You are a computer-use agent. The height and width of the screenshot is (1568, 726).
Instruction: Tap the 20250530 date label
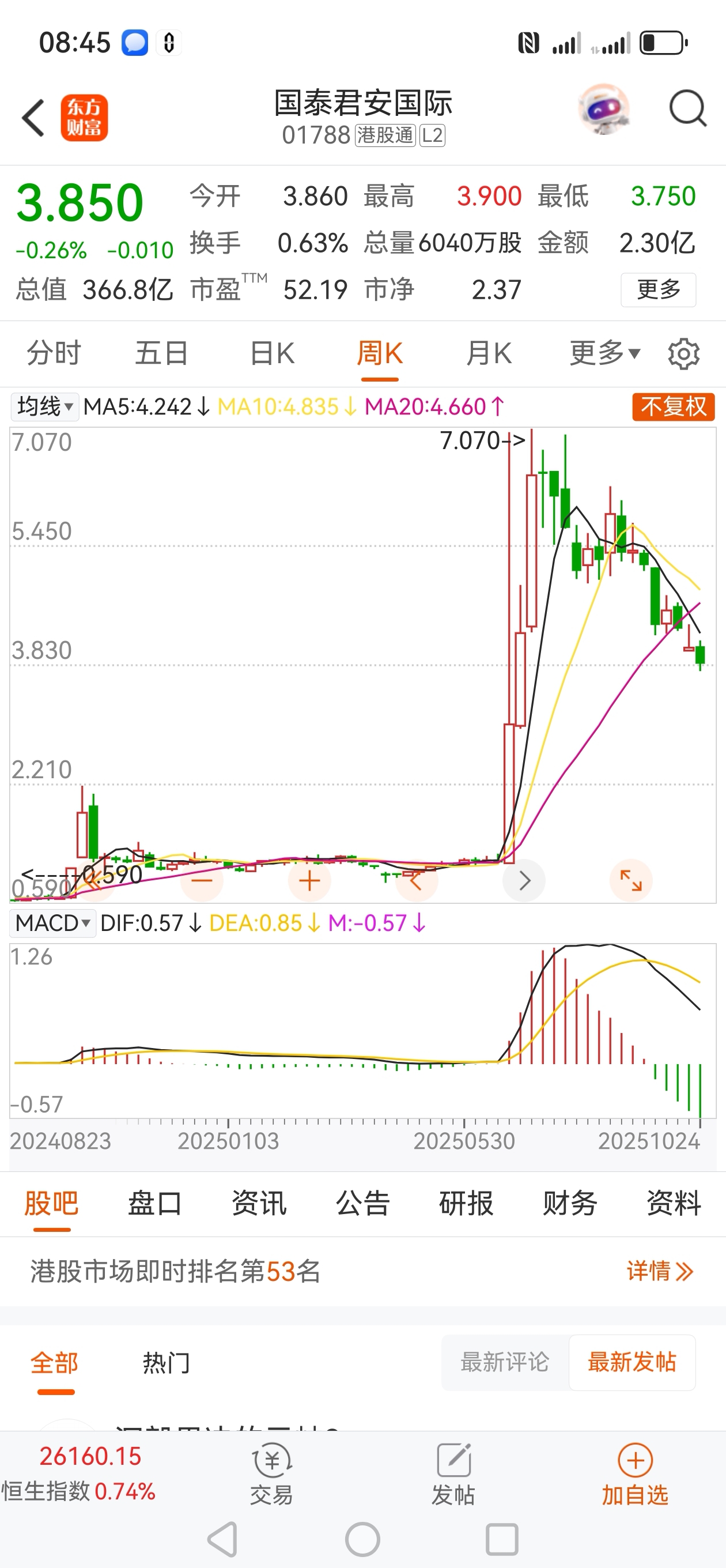pos(464,1141)
